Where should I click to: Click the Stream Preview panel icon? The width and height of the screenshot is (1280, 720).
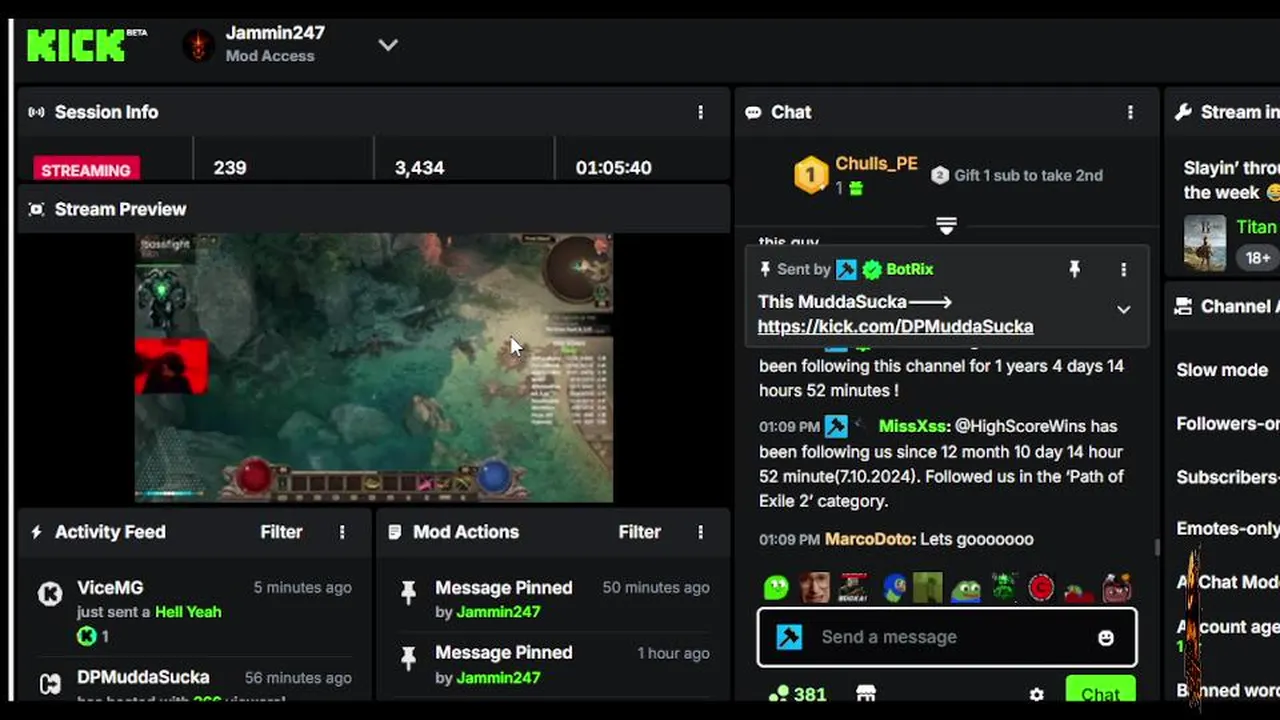37,209
